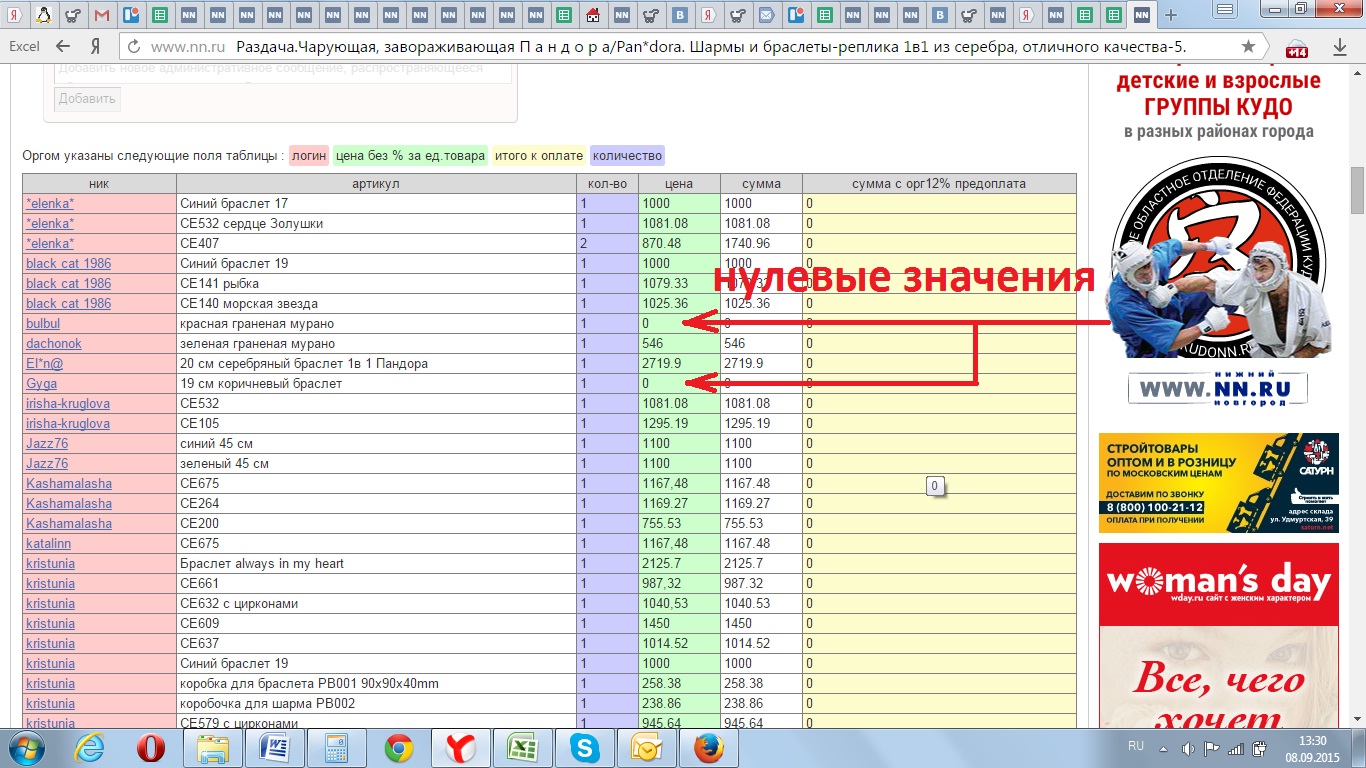
Task: Switch to the Gmail tab
Action: click(101, 15)
